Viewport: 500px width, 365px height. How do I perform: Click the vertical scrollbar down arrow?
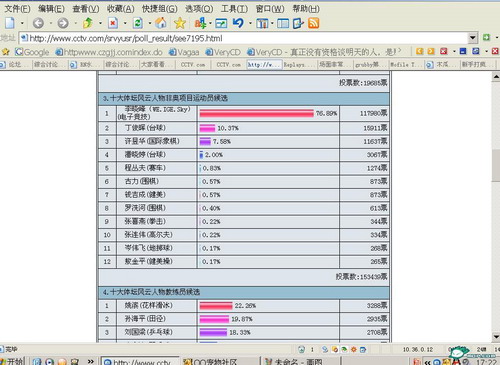coord(496,336)
